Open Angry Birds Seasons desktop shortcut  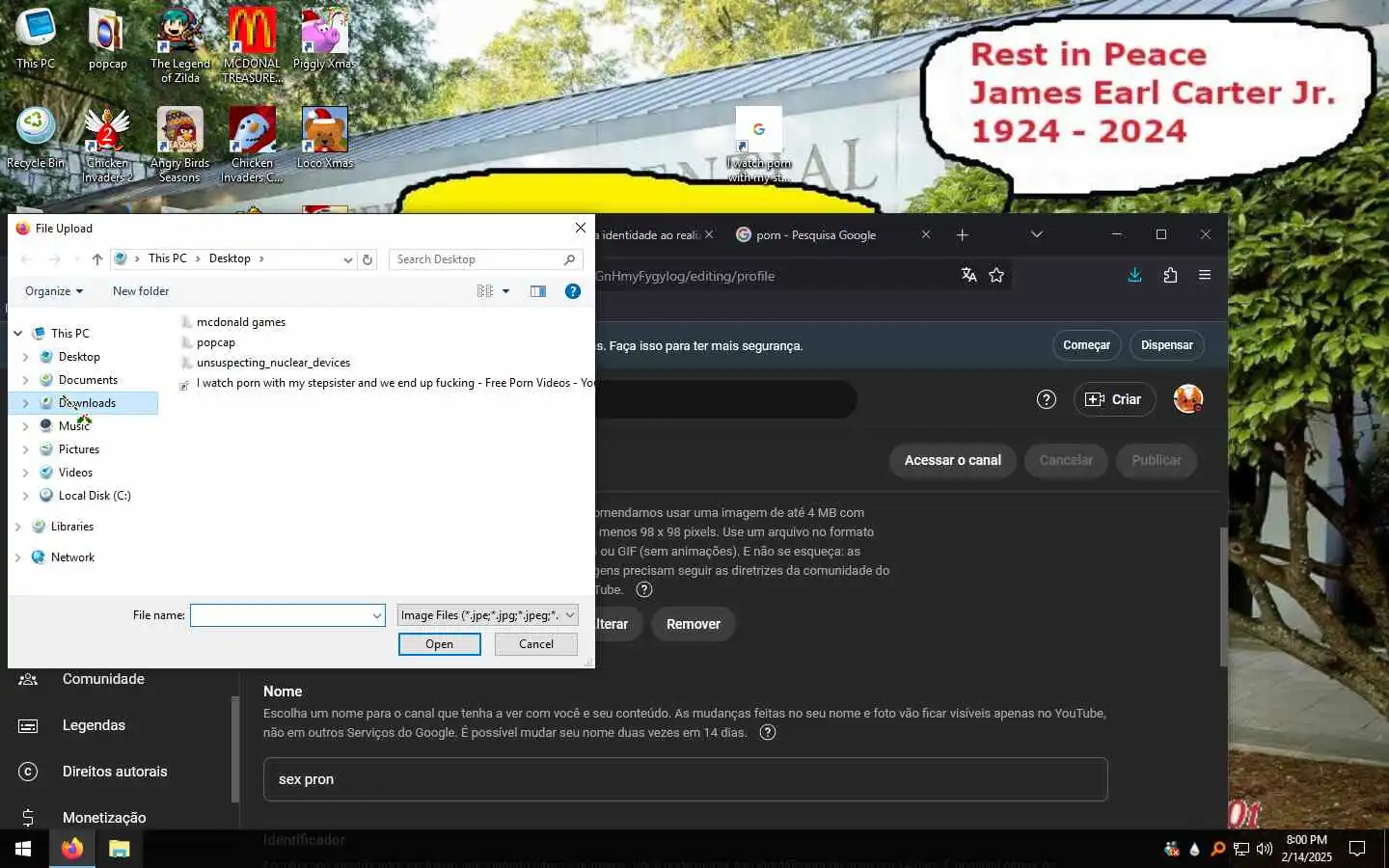pos(180,145)
